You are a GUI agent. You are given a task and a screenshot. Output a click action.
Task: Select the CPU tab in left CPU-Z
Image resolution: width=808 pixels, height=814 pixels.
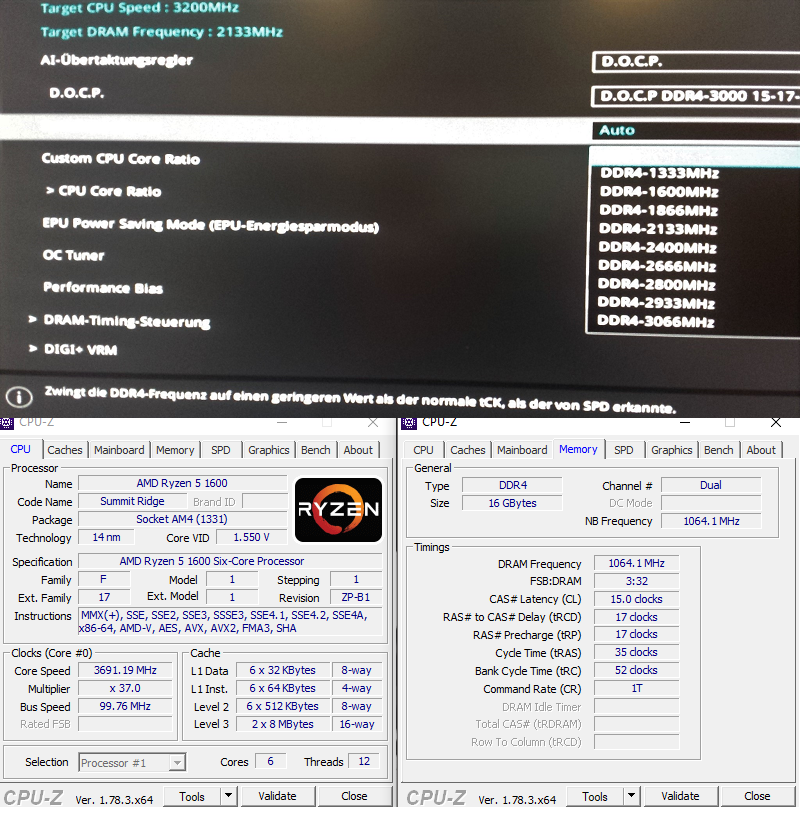(20, 449)
